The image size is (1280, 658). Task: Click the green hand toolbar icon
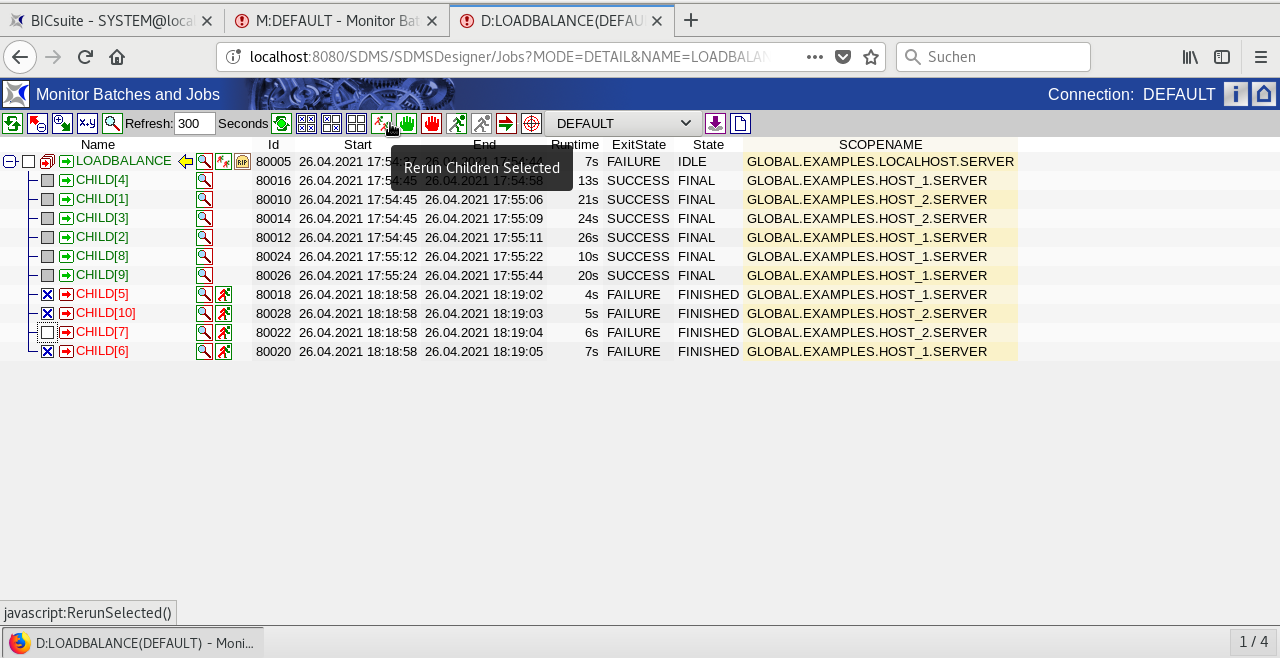click(x=406, y=123)
